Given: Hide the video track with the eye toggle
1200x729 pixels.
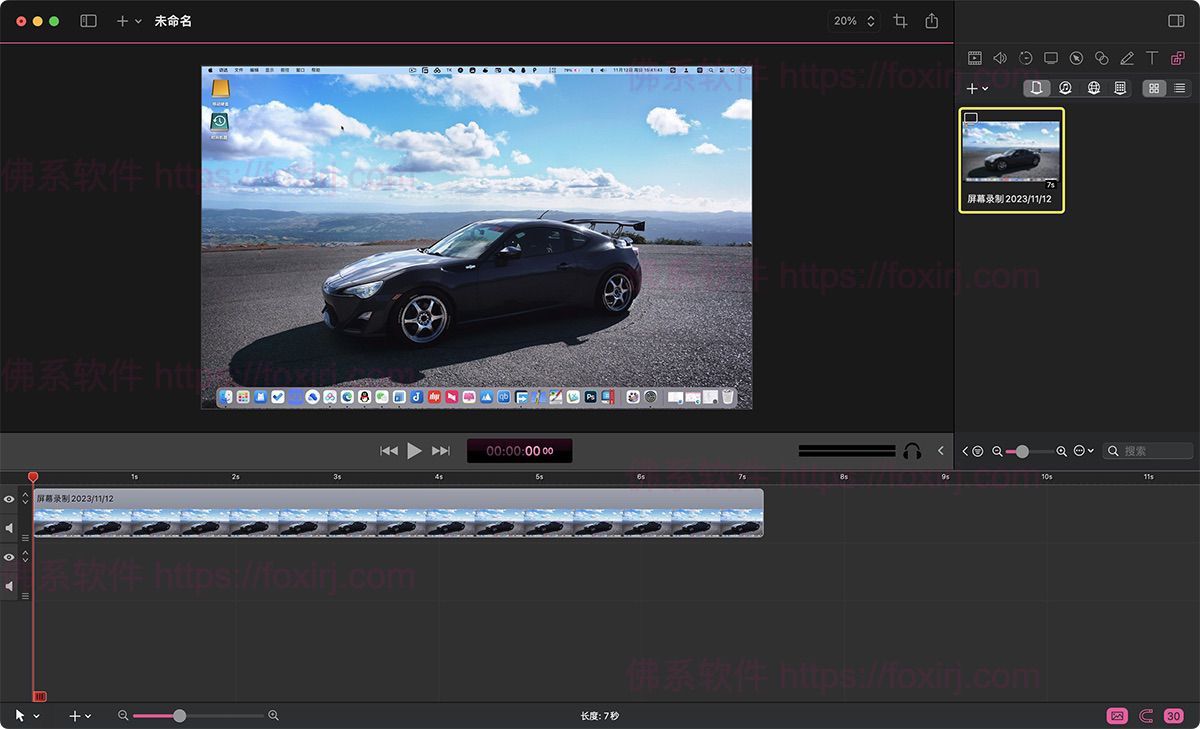Looking at the screenshot, I should [x=9, y=499].
